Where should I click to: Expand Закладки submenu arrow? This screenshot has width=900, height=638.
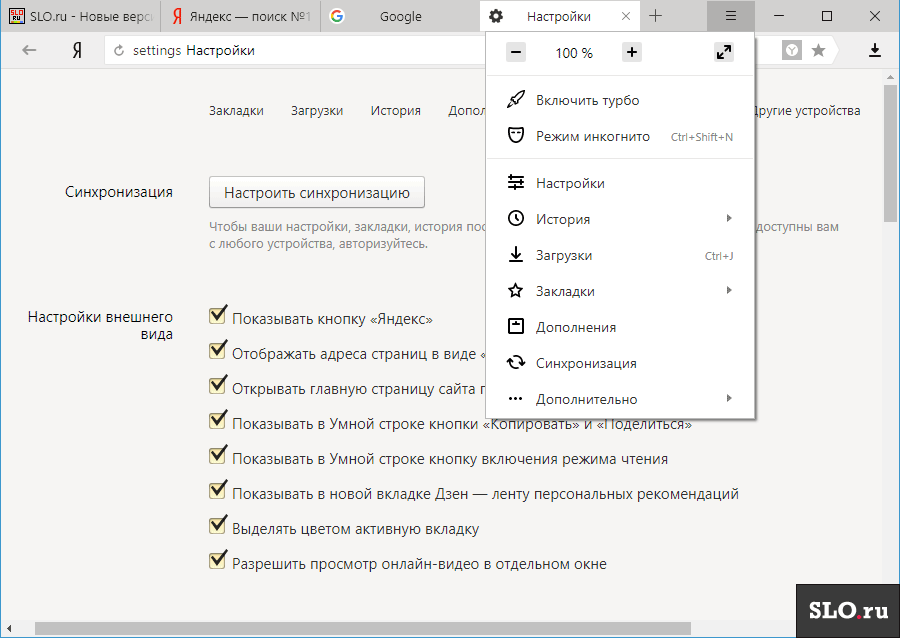[x=729, y=290]
